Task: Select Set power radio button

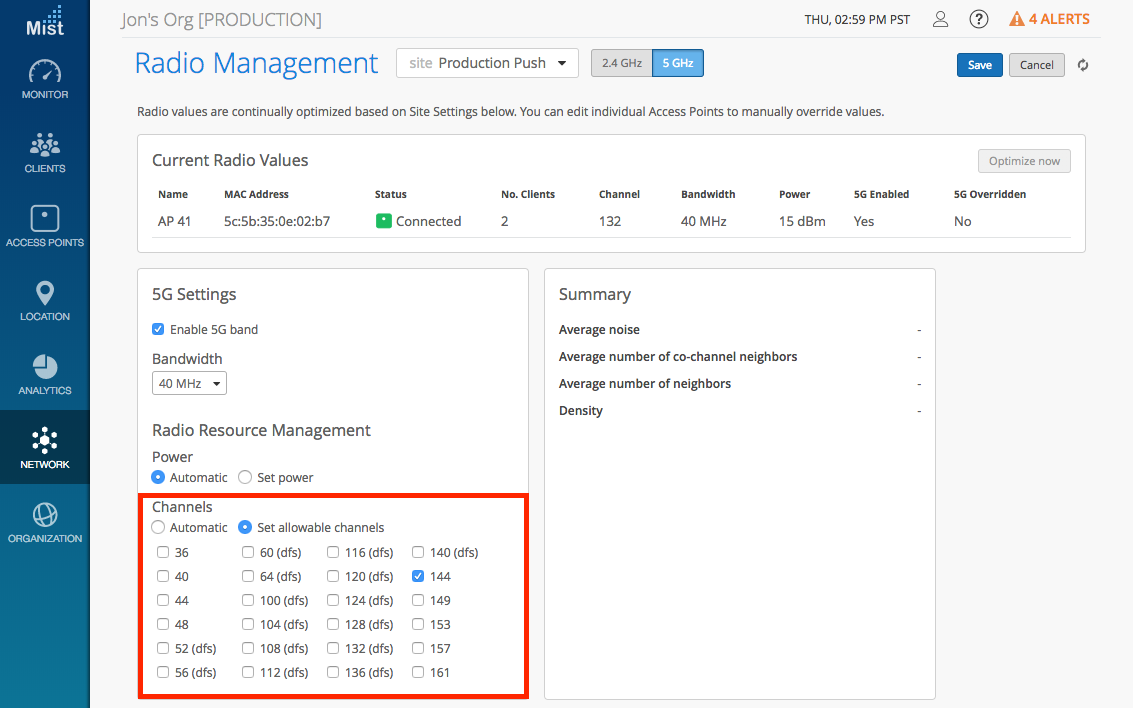Action: tap(245, 477)
